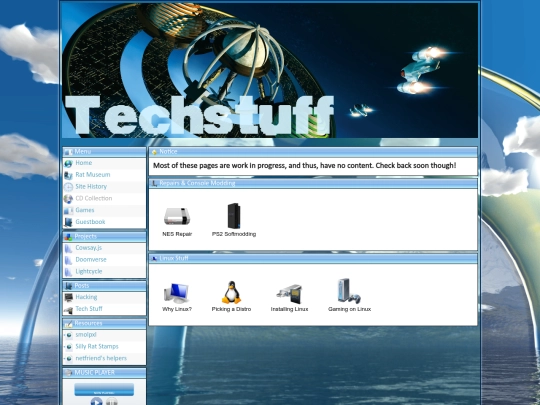Click the file icon beside Cowsay.js
540x405 pixels.
(x=69, y=248)
